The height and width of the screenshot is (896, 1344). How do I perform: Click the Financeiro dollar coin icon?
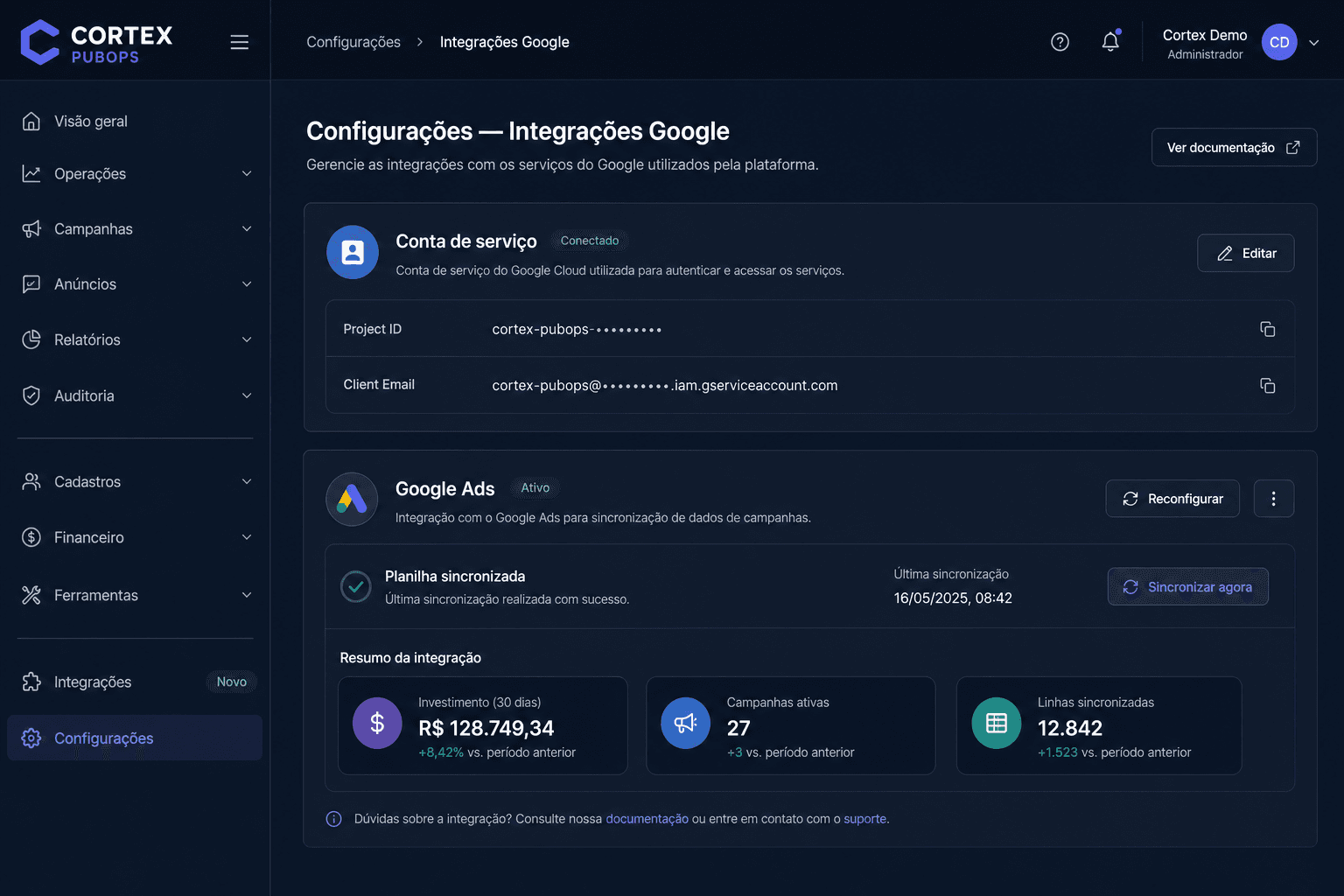pyautogui.click(x=31, y=537)
